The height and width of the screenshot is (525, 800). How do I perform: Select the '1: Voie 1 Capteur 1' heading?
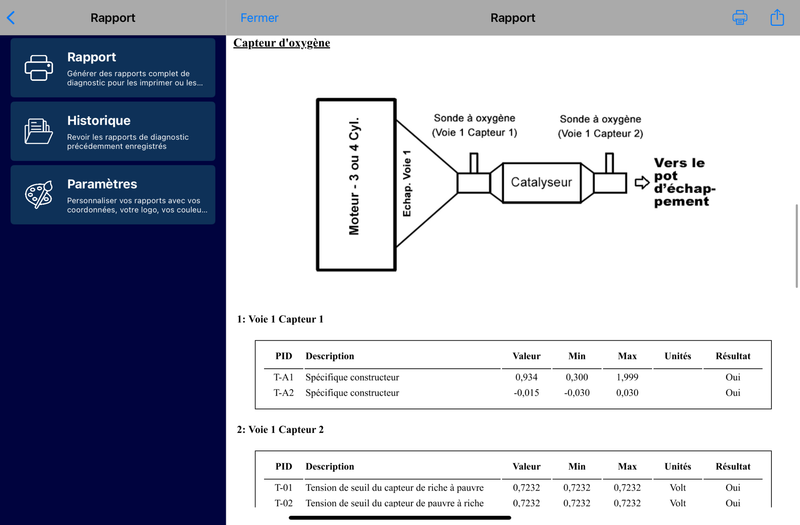click(x=280, y=319)
